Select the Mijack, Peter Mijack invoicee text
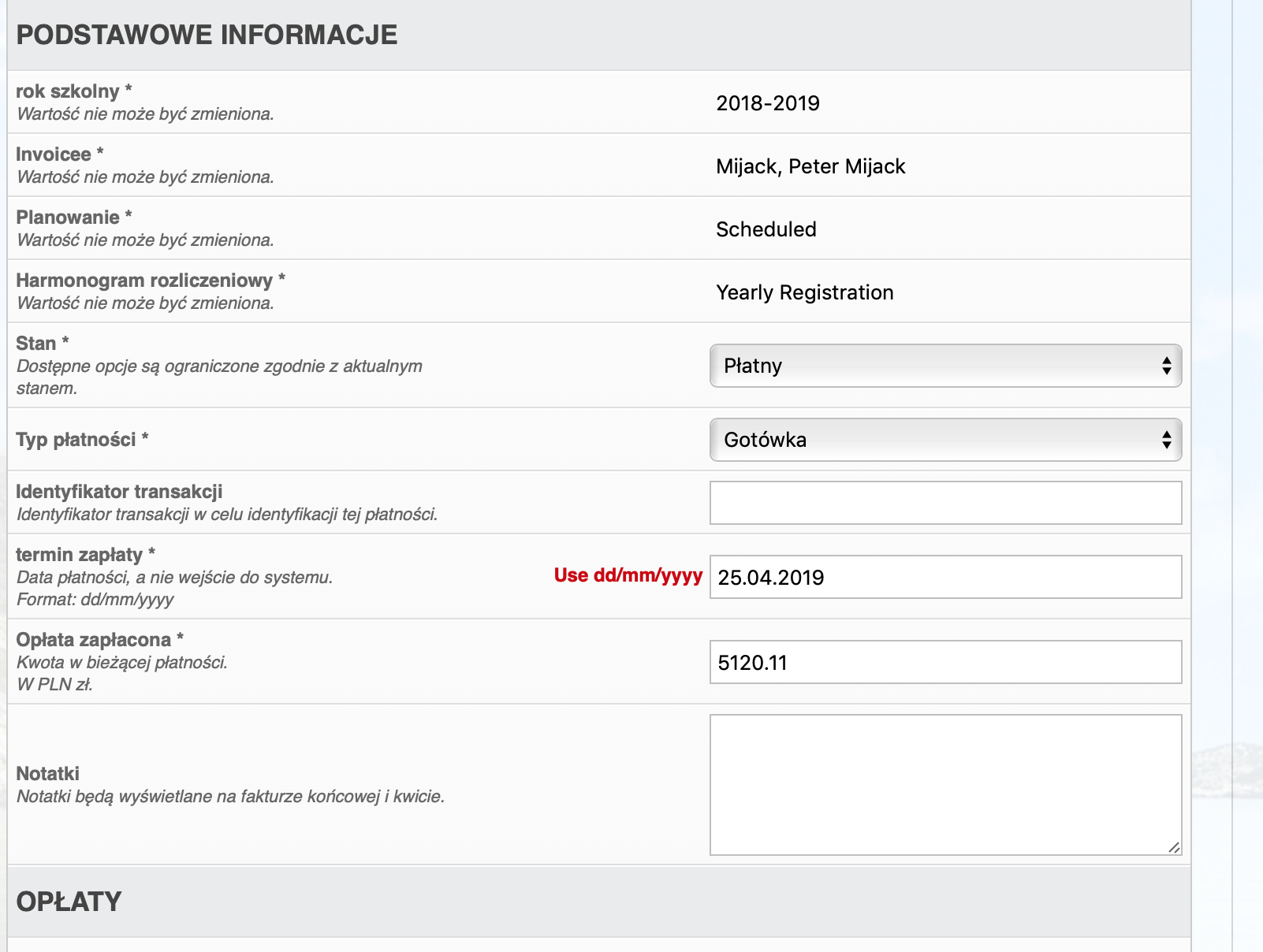Screen dimensions: 1263x952 pos(810,166)
